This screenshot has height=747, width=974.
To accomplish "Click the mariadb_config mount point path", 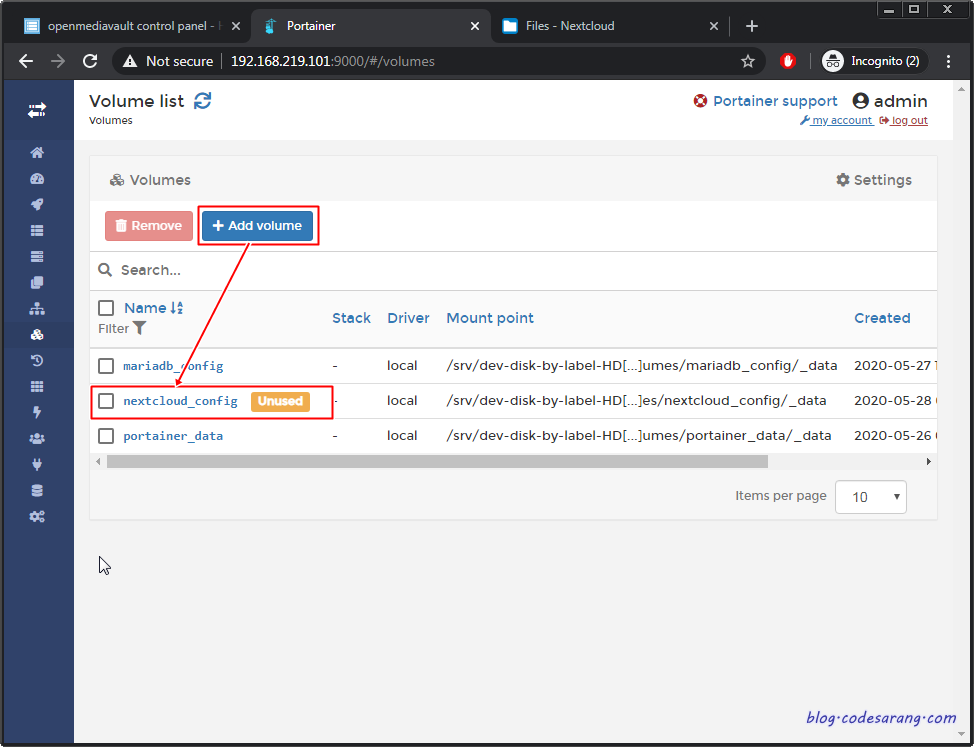I will click(642, 366).
